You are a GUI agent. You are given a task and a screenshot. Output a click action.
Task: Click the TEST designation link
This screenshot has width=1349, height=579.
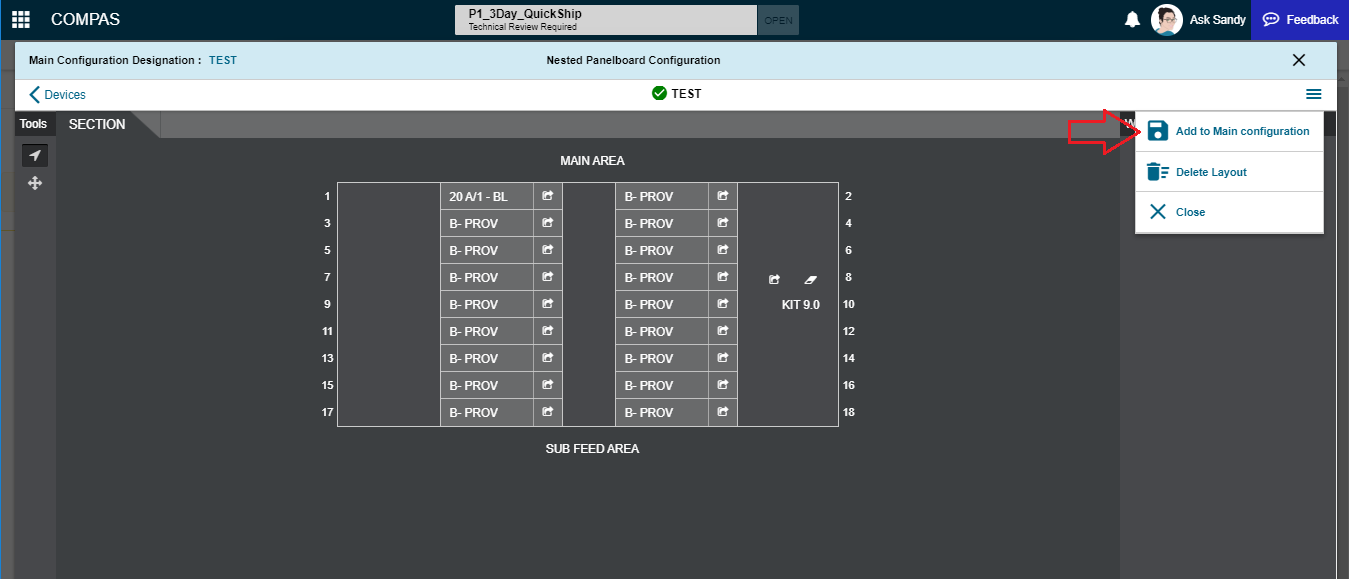[x=222, y=60]
